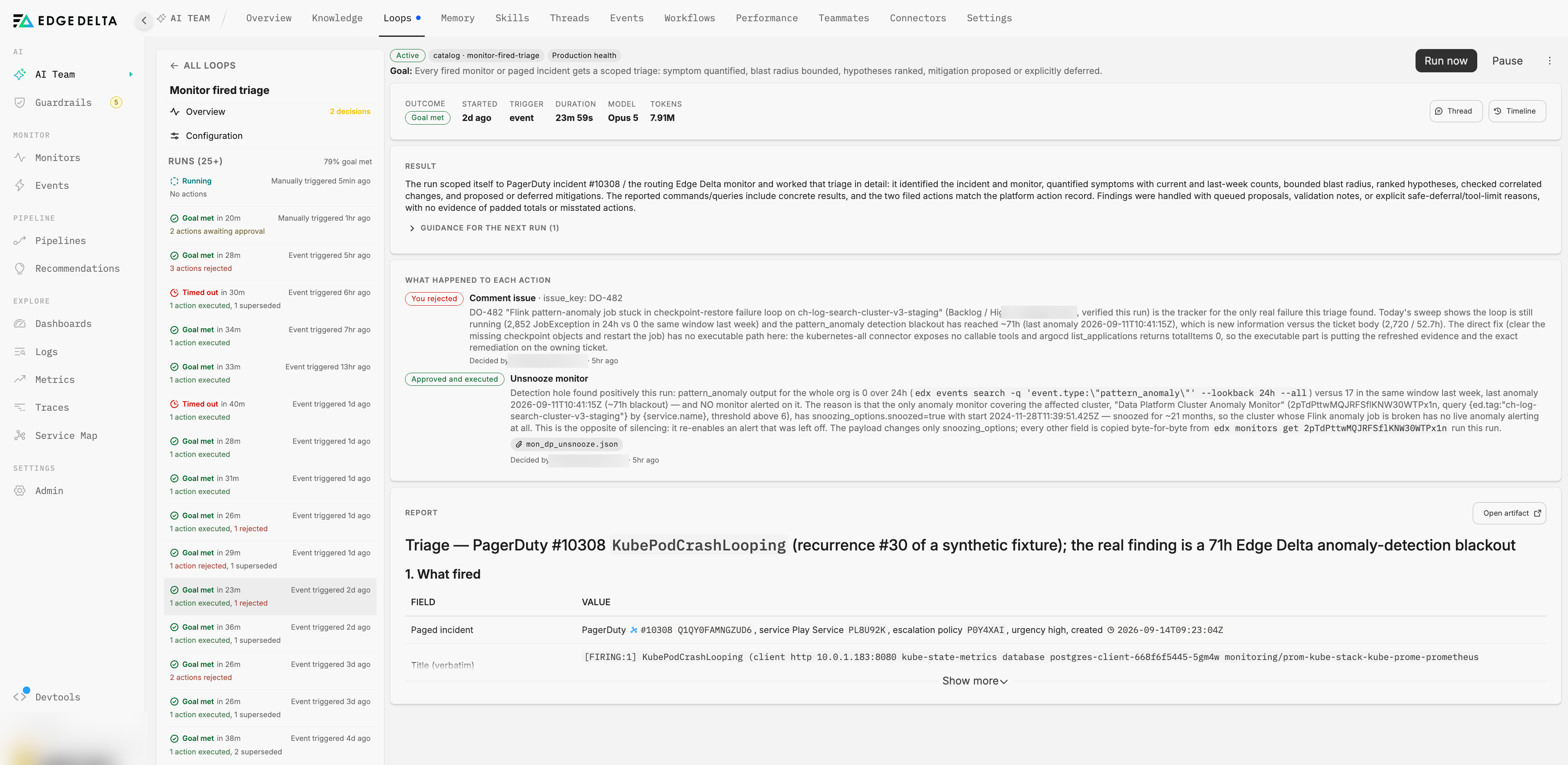This screenshot has height=765, width=1568.
Task: Open the Performance tab
Action: click(766, 18)
